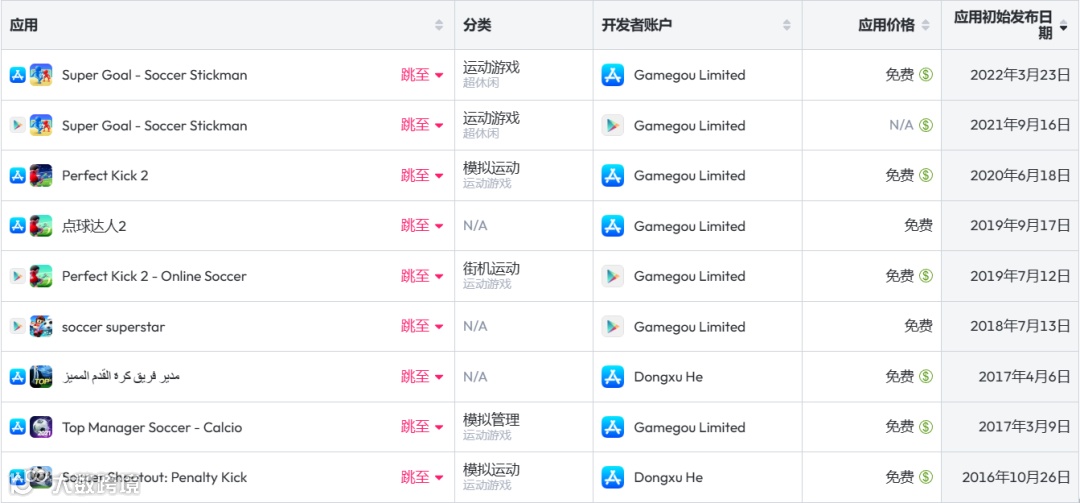Image resolution: width=1080 pixels, height=503 pixels.
Task: Click the app icon in the 2017年4月6日 row
Action: click(41, 377)
